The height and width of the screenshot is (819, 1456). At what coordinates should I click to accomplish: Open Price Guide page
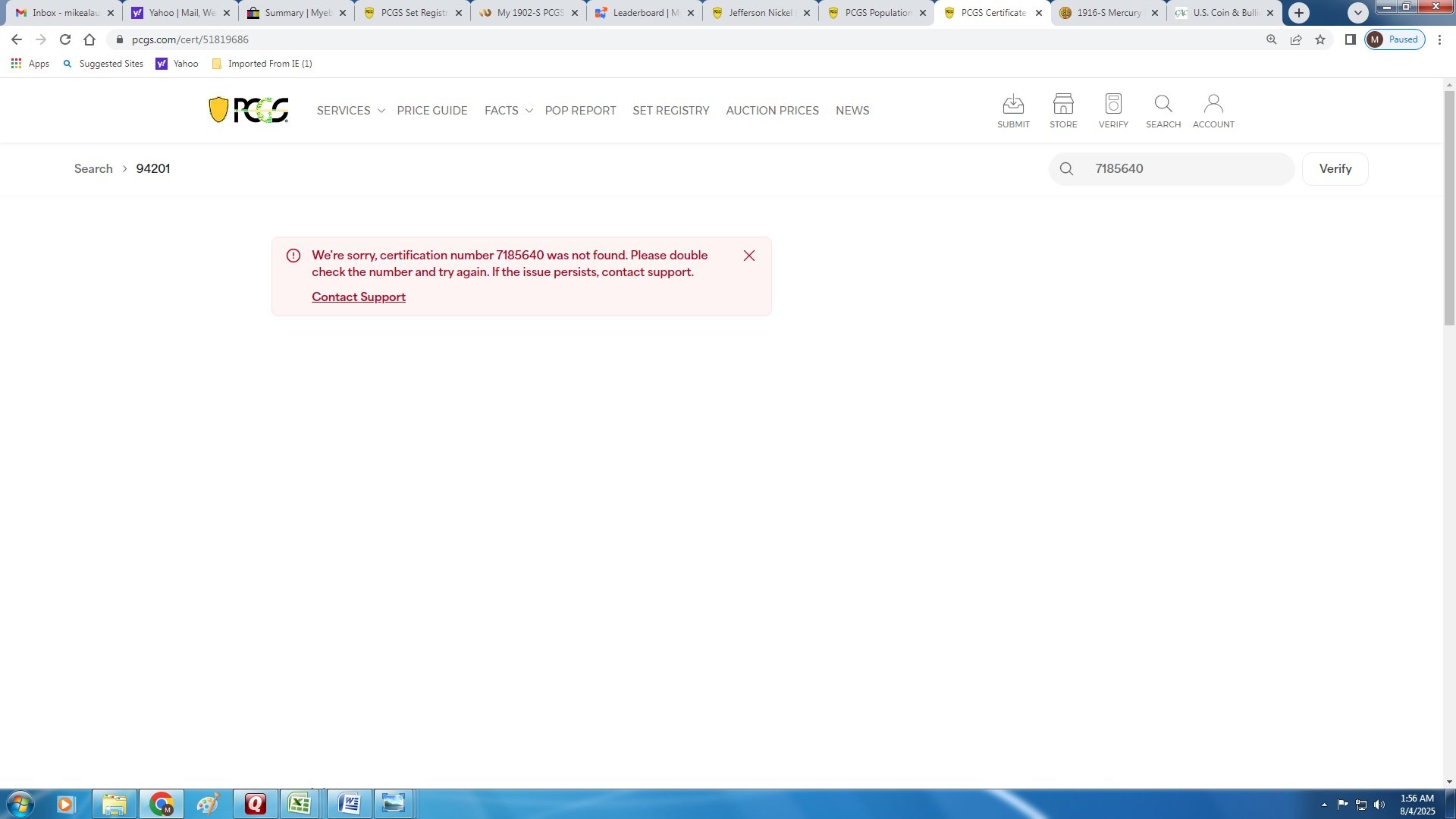click(x=432, y=111)
